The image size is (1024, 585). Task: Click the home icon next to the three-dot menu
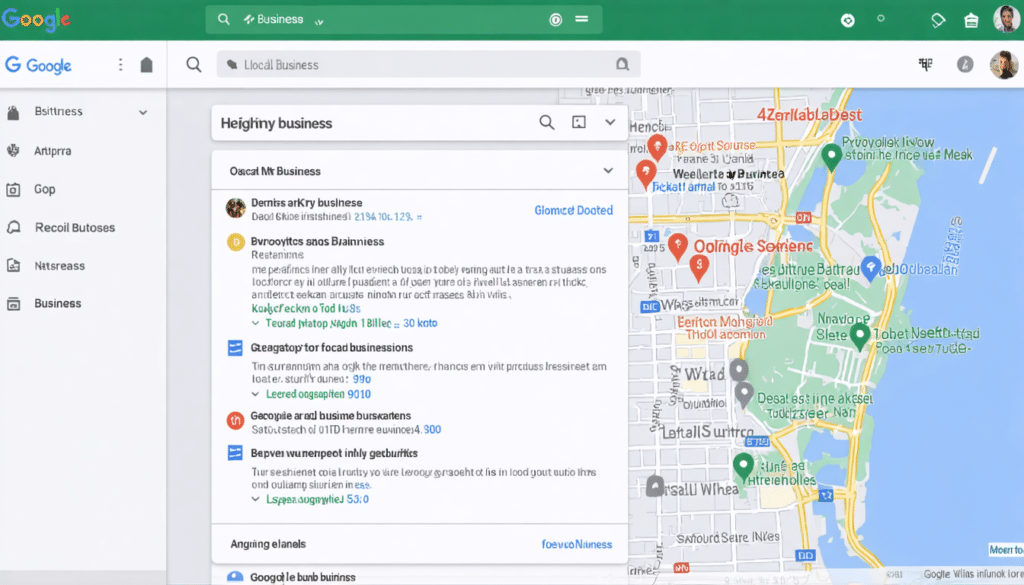(146, 64)
